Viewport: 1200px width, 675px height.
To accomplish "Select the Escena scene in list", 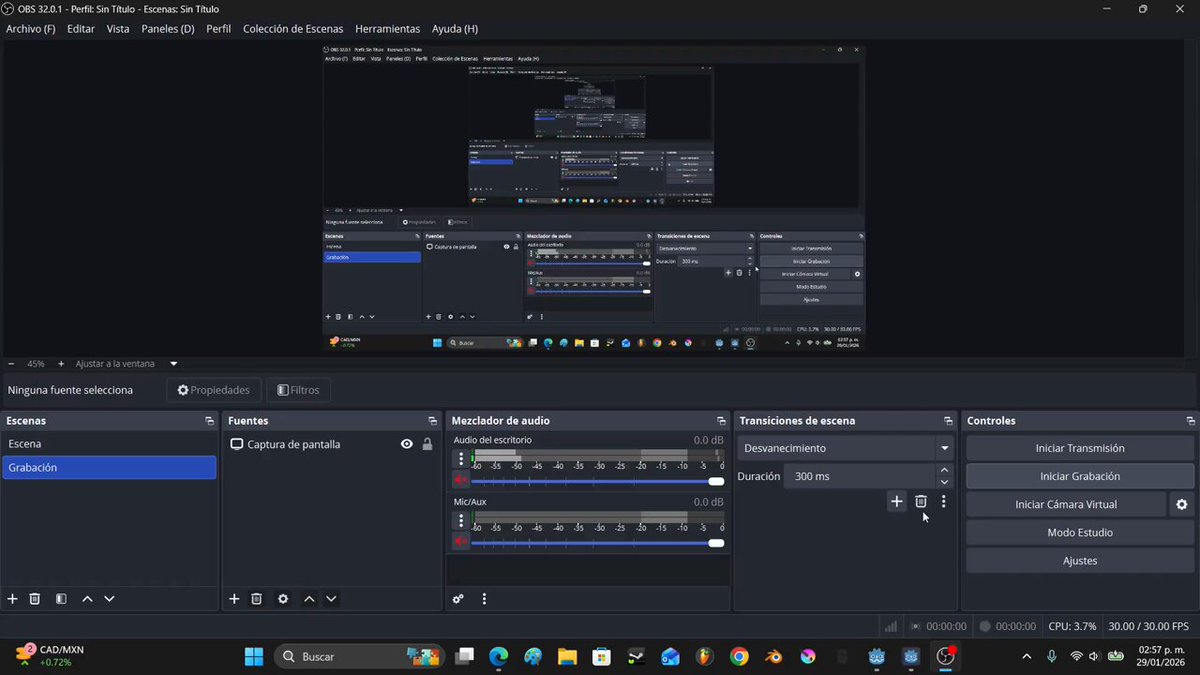I will 109,444.
